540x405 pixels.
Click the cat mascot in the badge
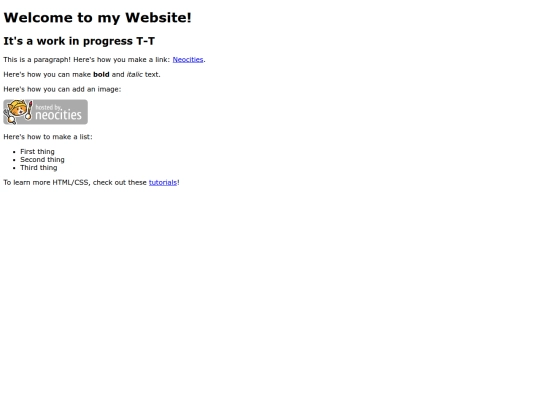(x=18, y=112)
